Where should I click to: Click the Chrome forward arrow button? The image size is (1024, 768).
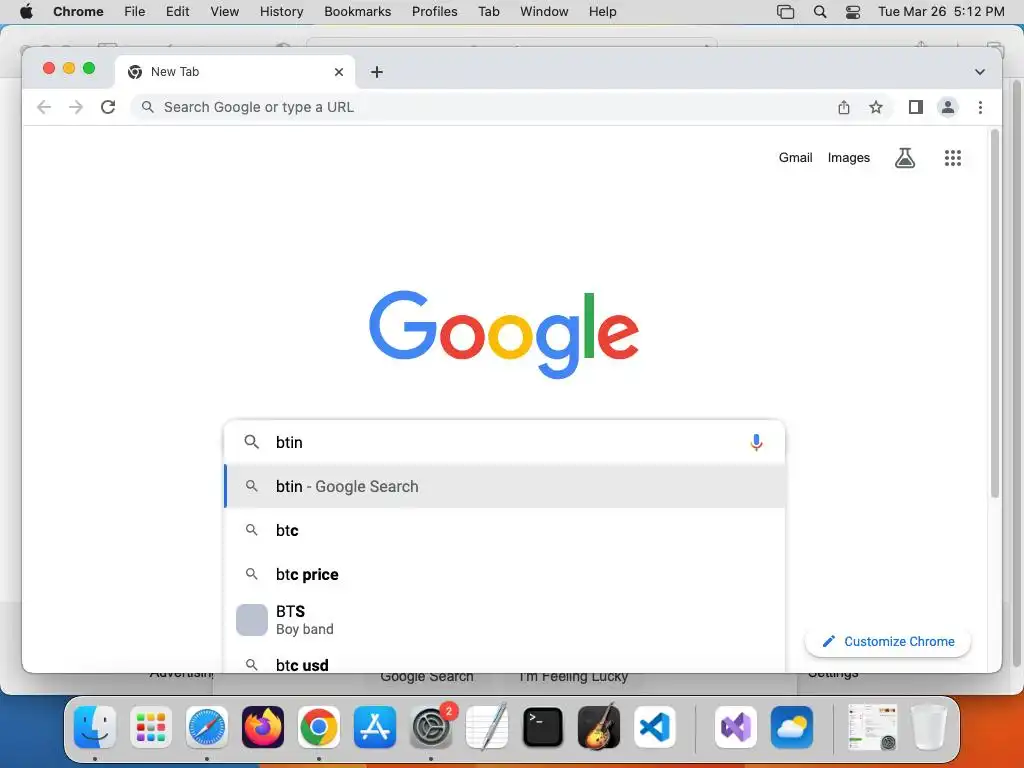click(x=76, y=107)
